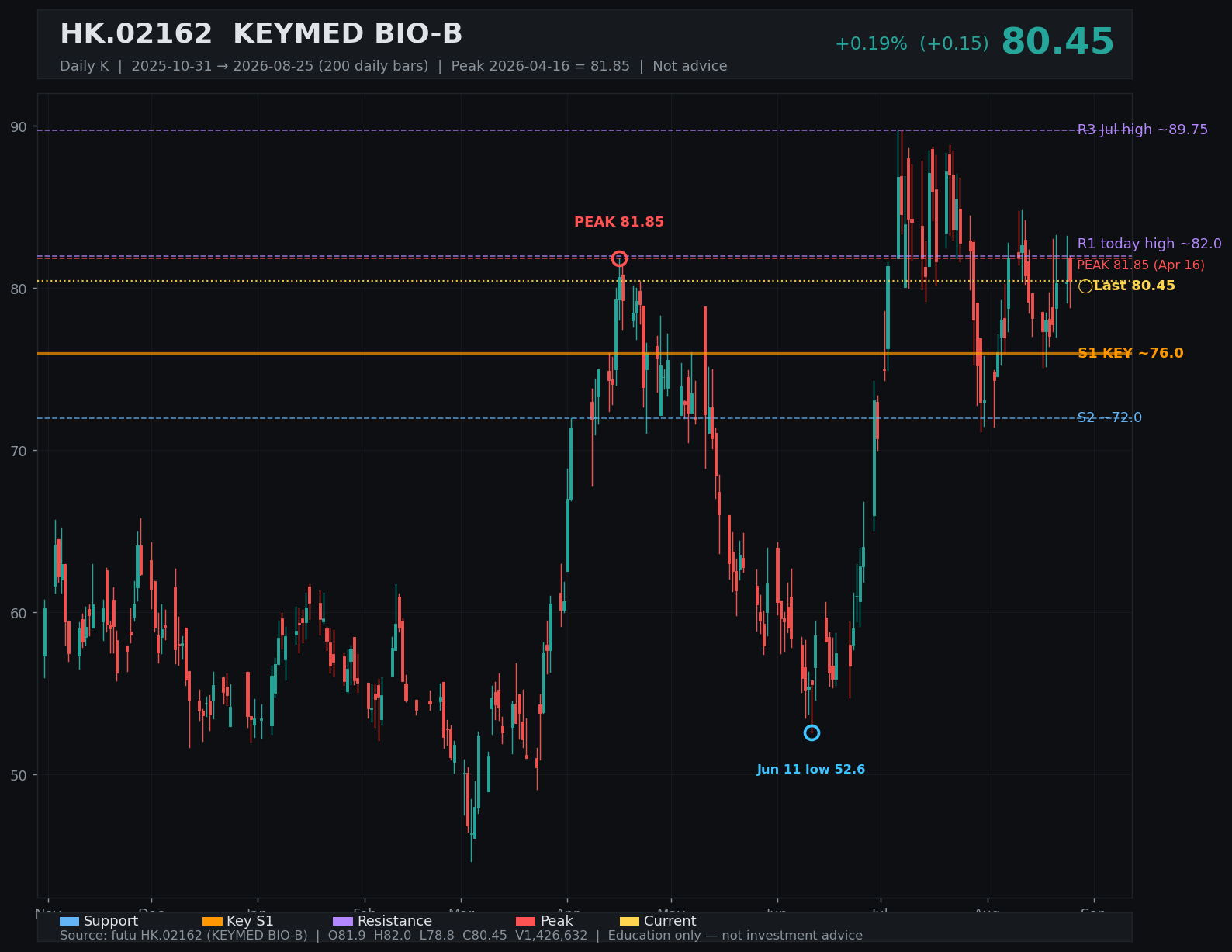The image size is (1232, 952).
Task: Click the 'Current' legend label
Action: pos(670,921)
